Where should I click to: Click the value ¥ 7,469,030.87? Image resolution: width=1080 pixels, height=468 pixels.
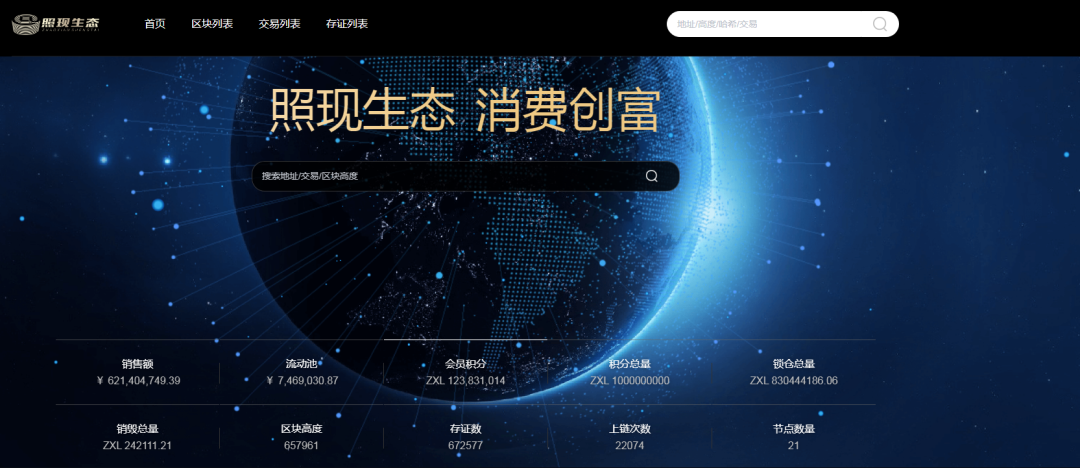[x=302, y=380]
